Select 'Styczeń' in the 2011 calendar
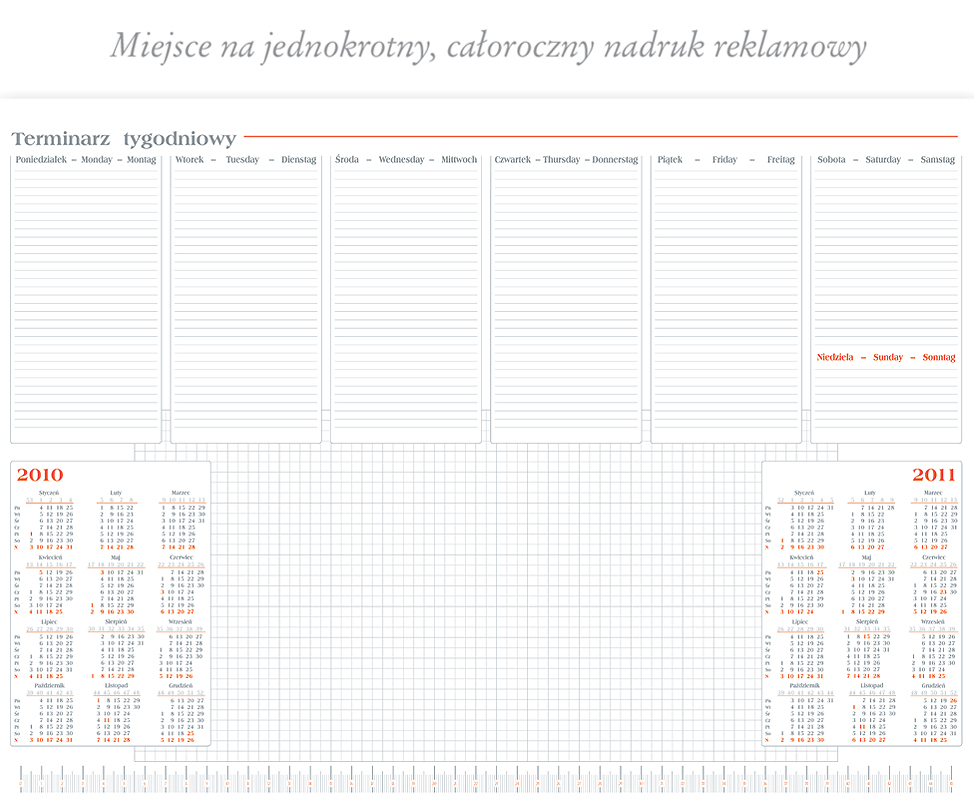Screen dimensions: 974x802 click(804, 493)
